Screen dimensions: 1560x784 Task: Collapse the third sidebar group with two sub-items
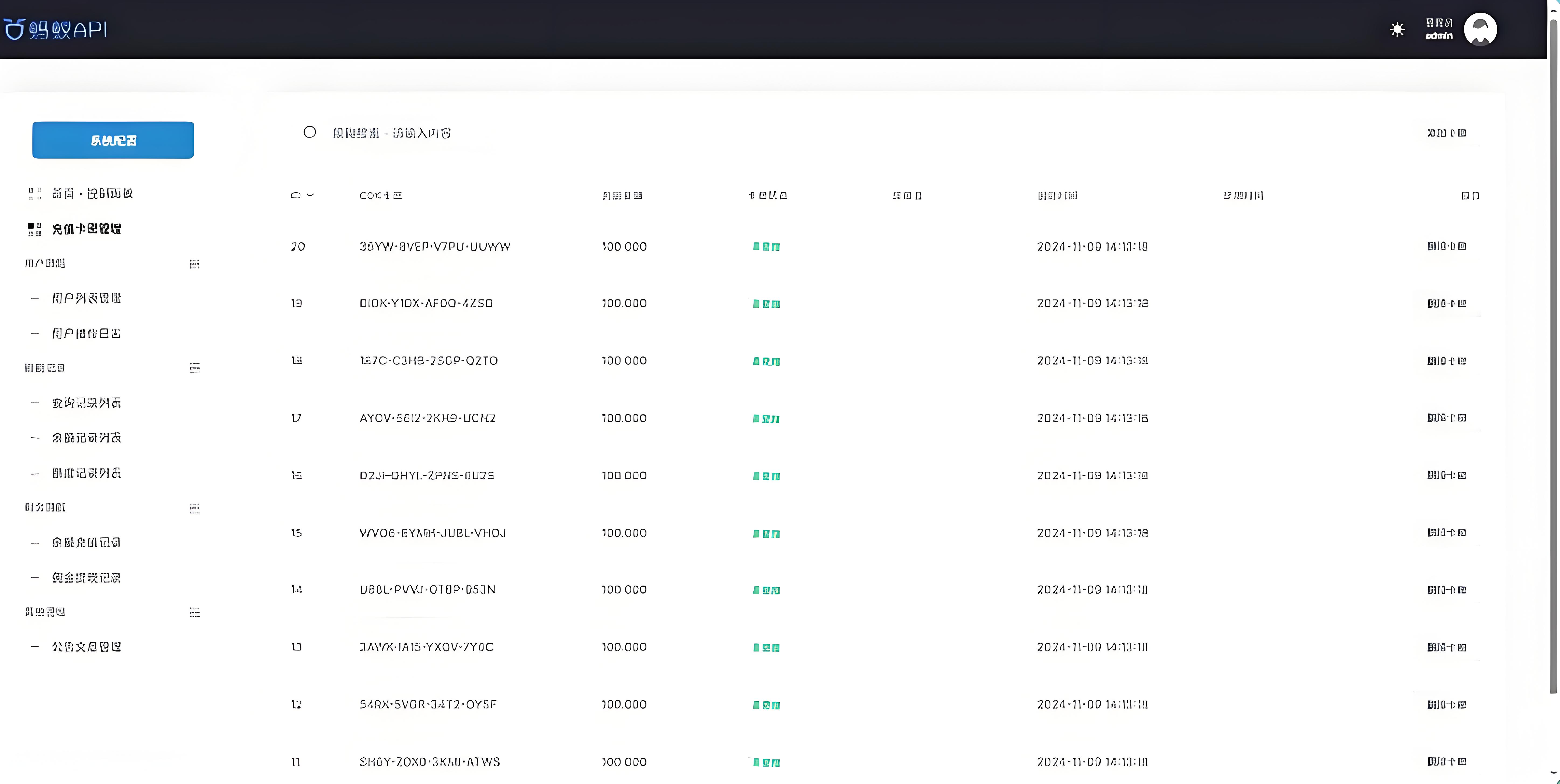(x=194, y=508)
